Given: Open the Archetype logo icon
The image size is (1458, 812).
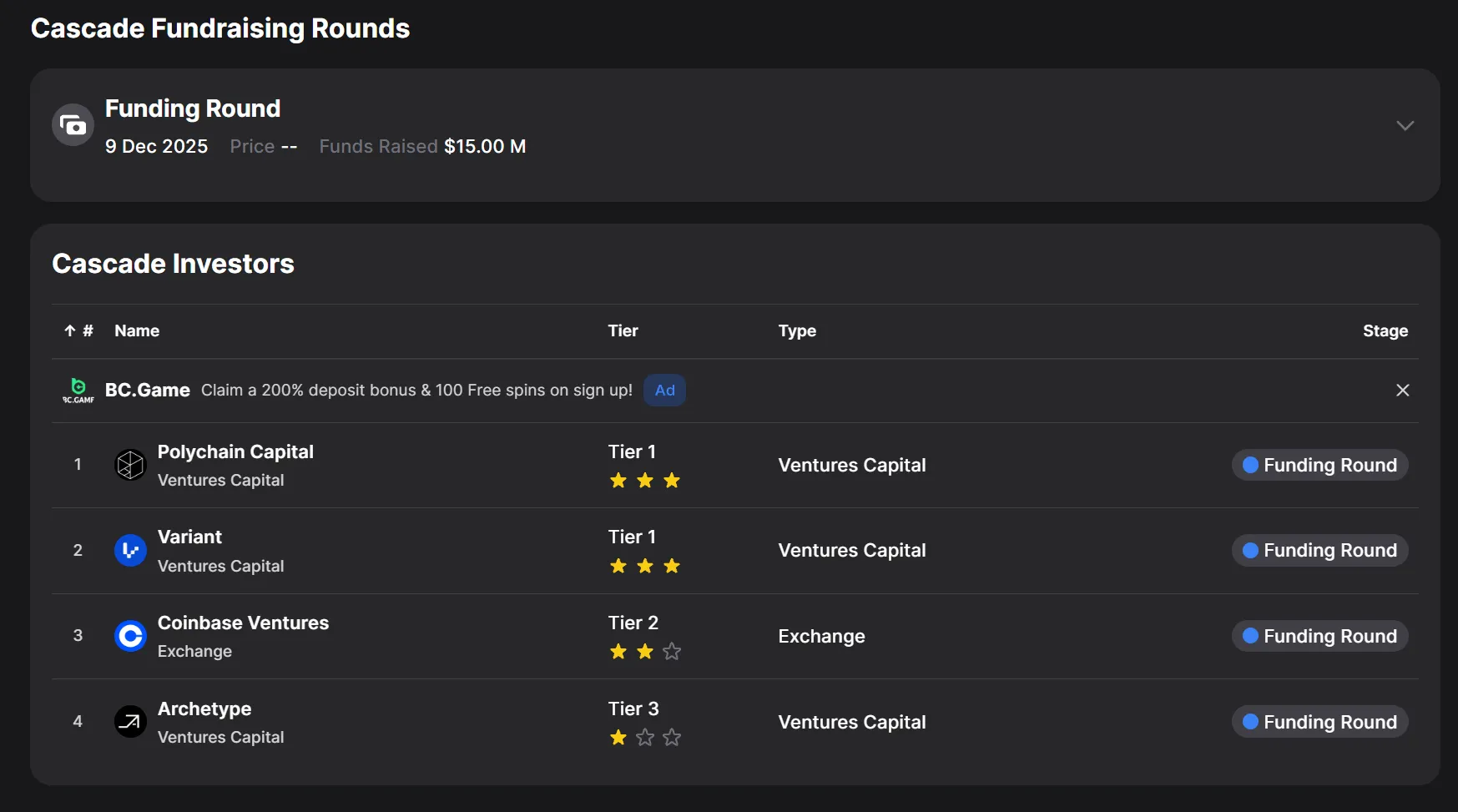Looking at the screenshot, I should pyautogui.click(x=130, y=722).
